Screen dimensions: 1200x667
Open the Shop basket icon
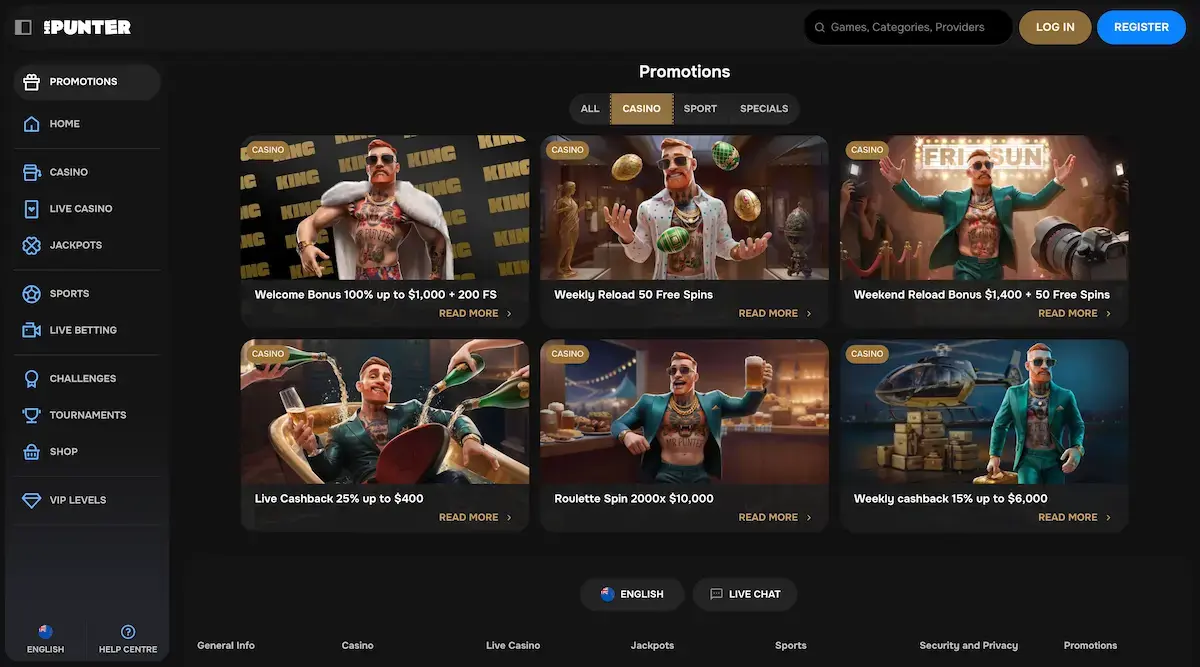31,452
